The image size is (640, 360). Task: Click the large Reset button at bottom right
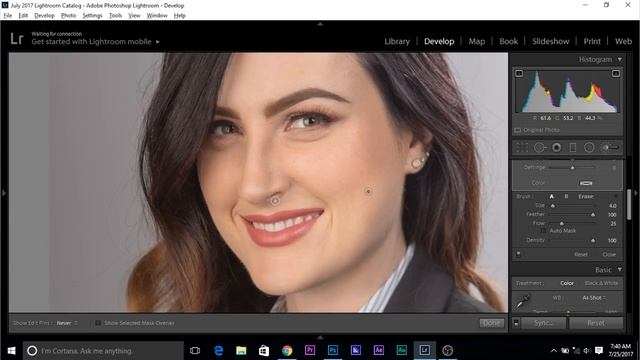point(596,323)
